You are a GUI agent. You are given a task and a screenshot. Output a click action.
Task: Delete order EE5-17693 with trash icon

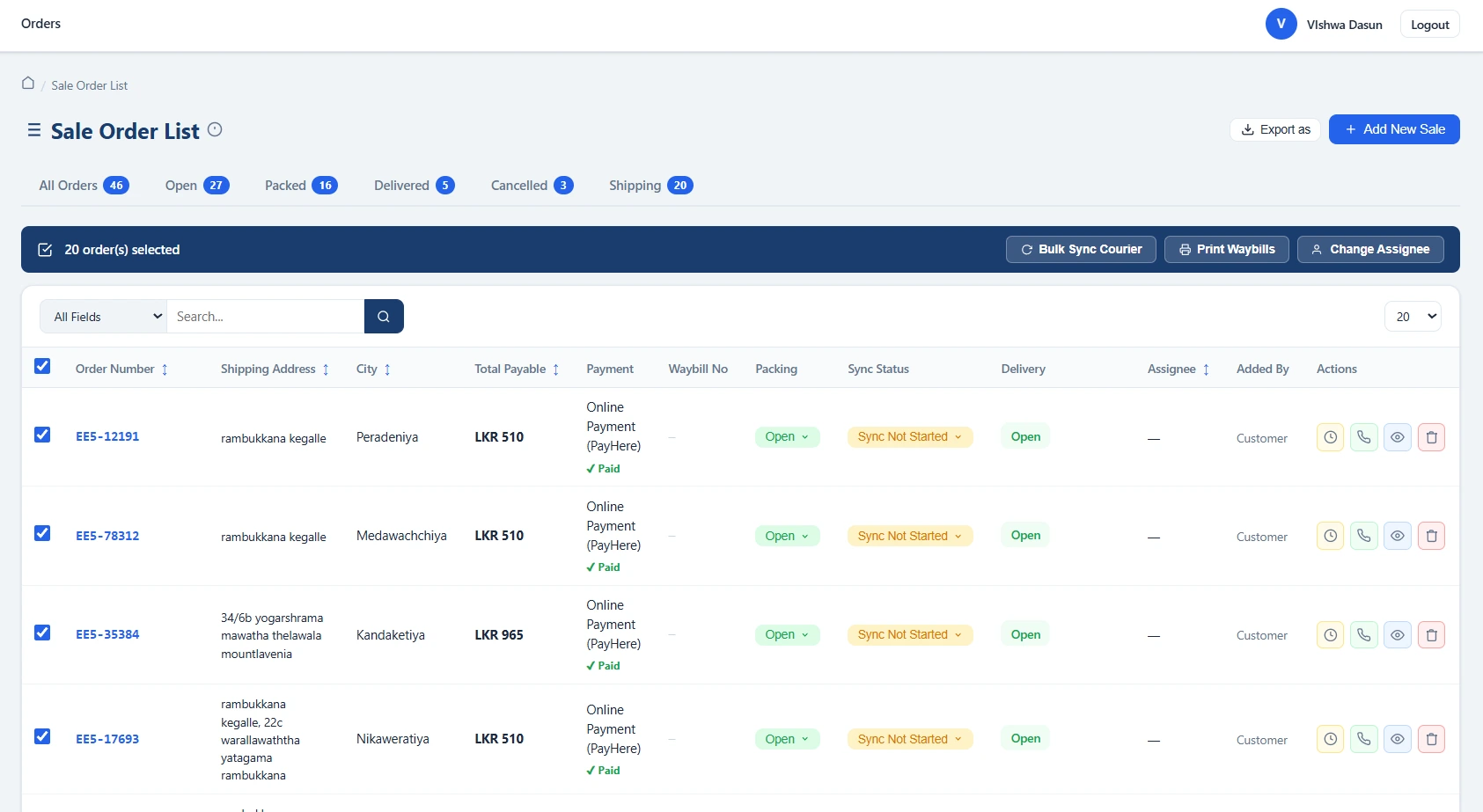[x=1431, y=739]
